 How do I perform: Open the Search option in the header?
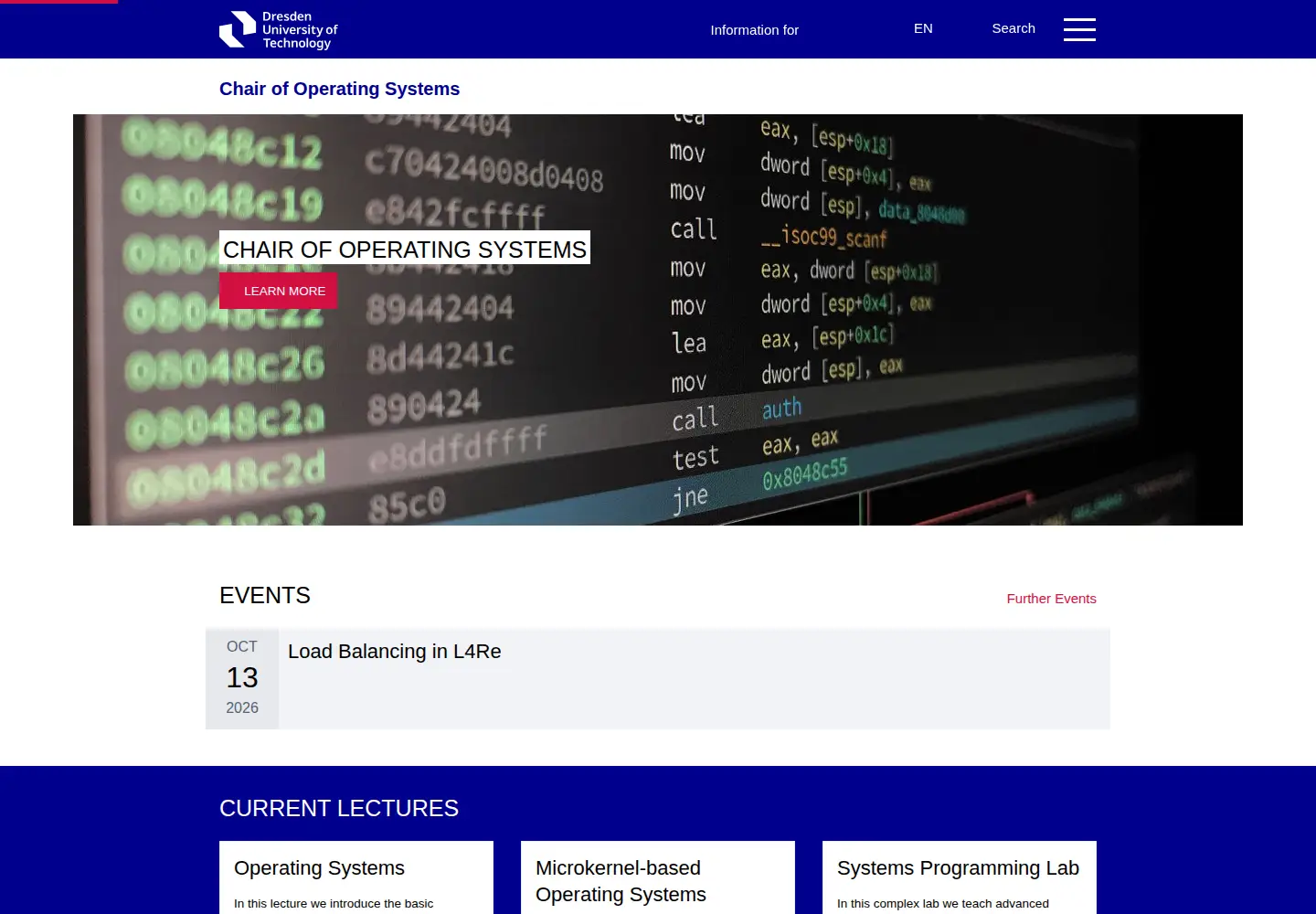point(1014,28)
